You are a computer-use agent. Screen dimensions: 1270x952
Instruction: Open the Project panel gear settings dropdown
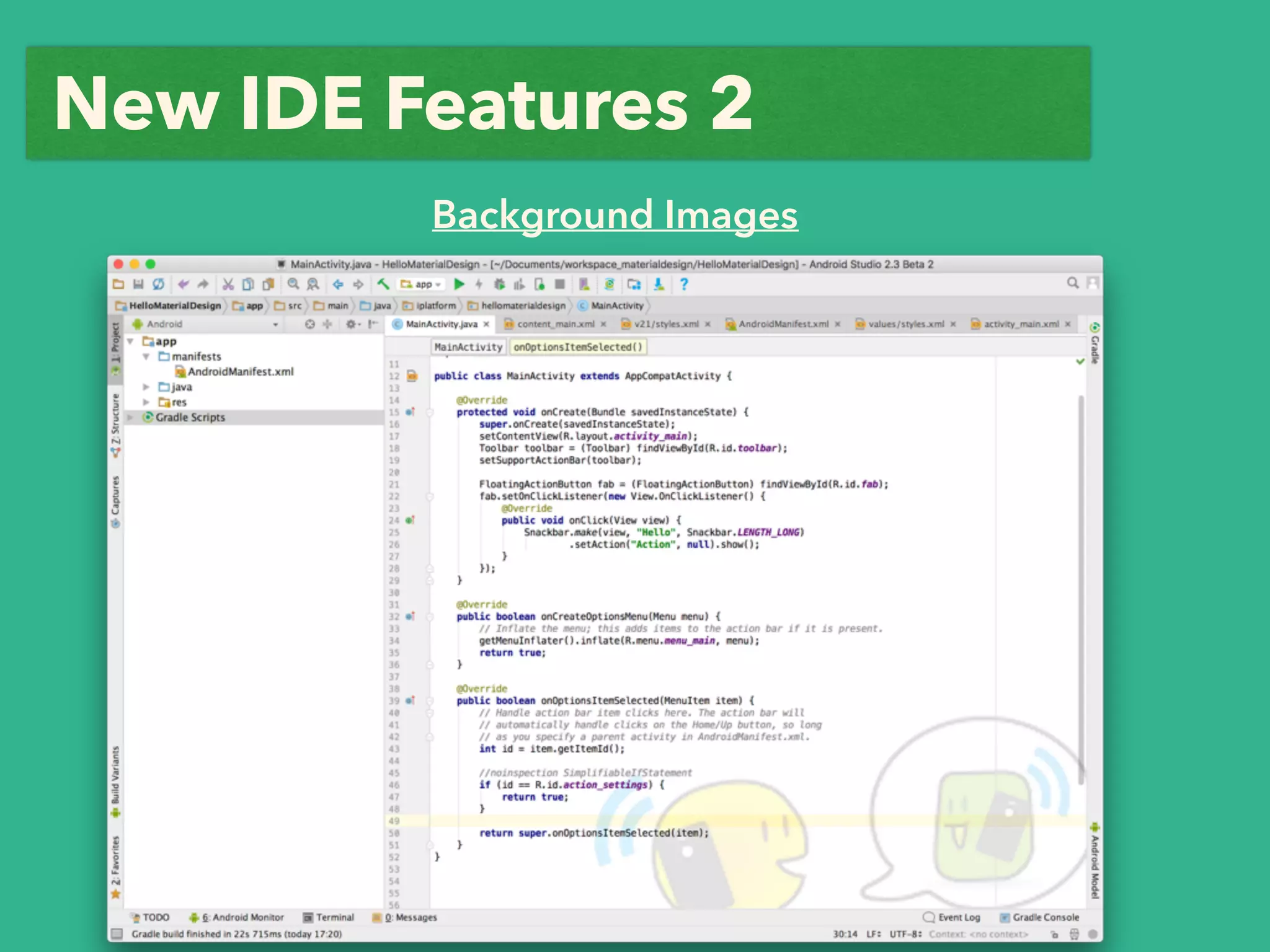pos(353,324)
